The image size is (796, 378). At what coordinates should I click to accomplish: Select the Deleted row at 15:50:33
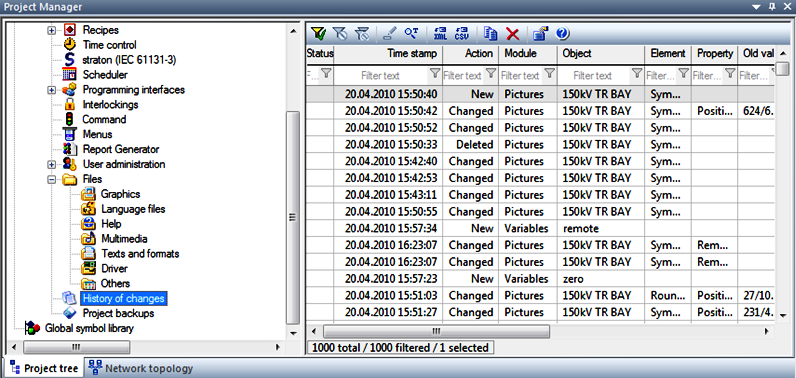point(540,145)
